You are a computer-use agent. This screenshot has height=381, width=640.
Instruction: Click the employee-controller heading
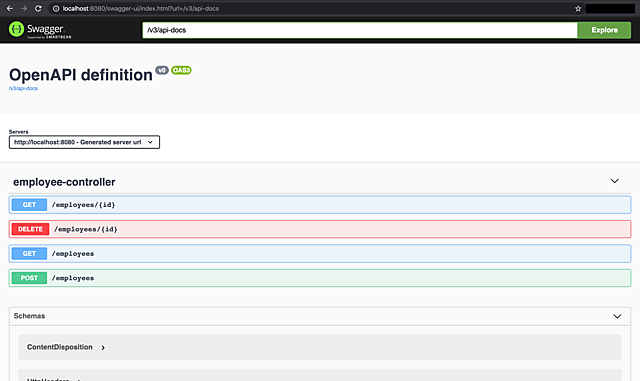64,182
